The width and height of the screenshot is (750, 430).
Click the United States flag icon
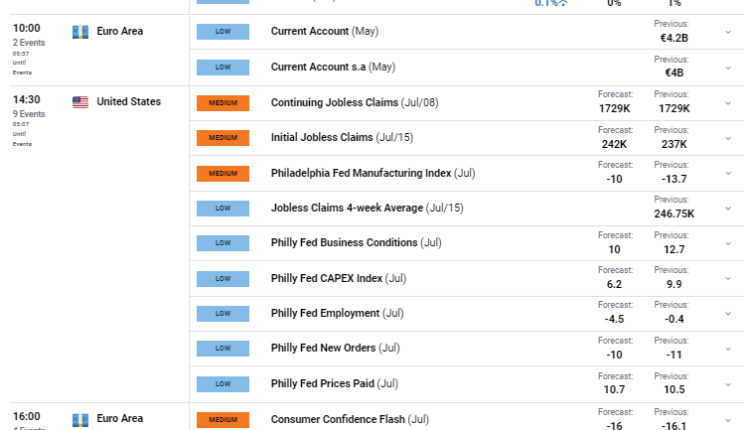80,102
